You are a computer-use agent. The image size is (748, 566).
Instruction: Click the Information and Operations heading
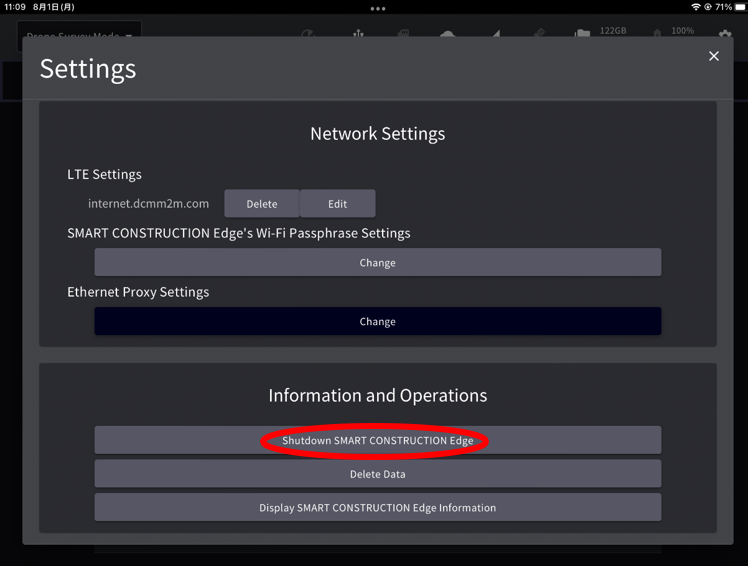(378, 396)
